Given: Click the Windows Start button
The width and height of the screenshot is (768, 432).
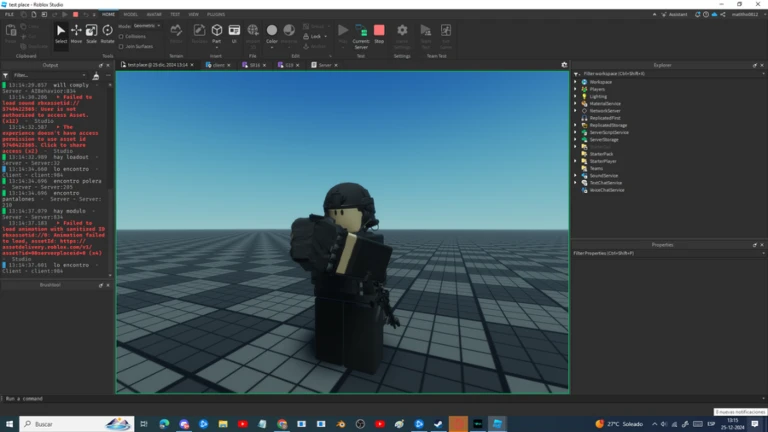Looking at the screenshot, I should (9, 424).
